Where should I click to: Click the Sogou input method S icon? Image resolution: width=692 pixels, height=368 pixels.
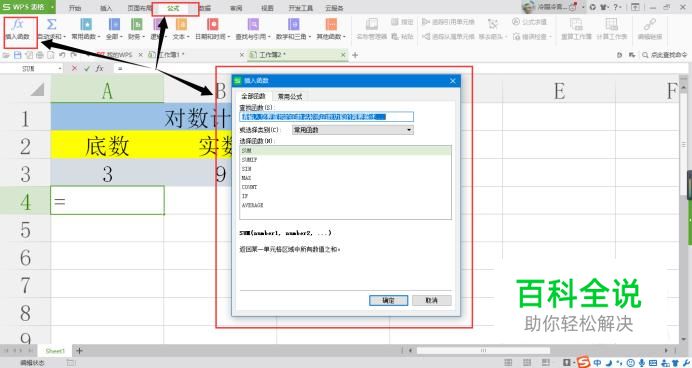(x=584, y=362)
